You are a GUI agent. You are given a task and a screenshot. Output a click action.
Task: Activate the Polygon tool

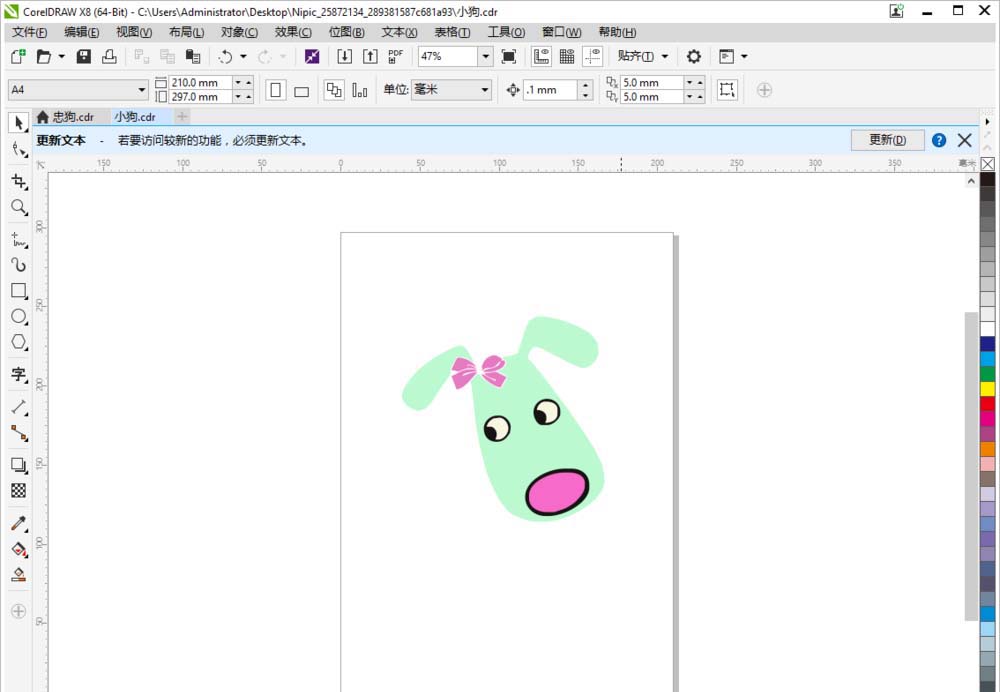19,342
